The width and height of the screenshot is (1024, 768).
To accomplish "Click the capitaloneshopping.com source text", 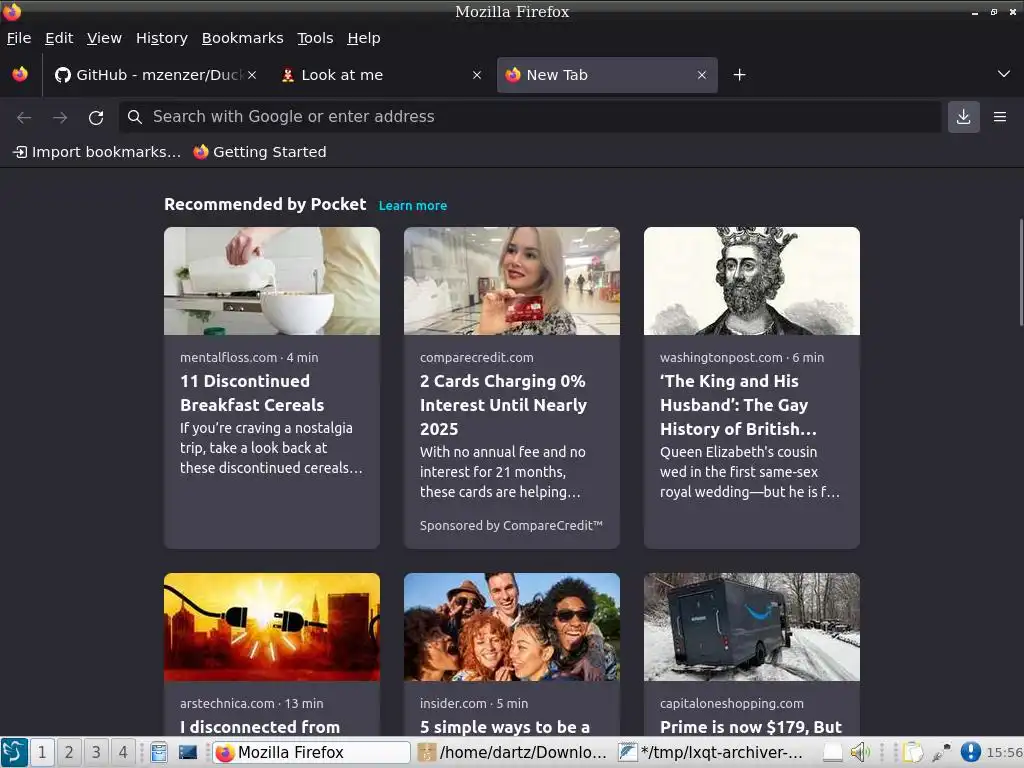I will [x=731, y=704].
